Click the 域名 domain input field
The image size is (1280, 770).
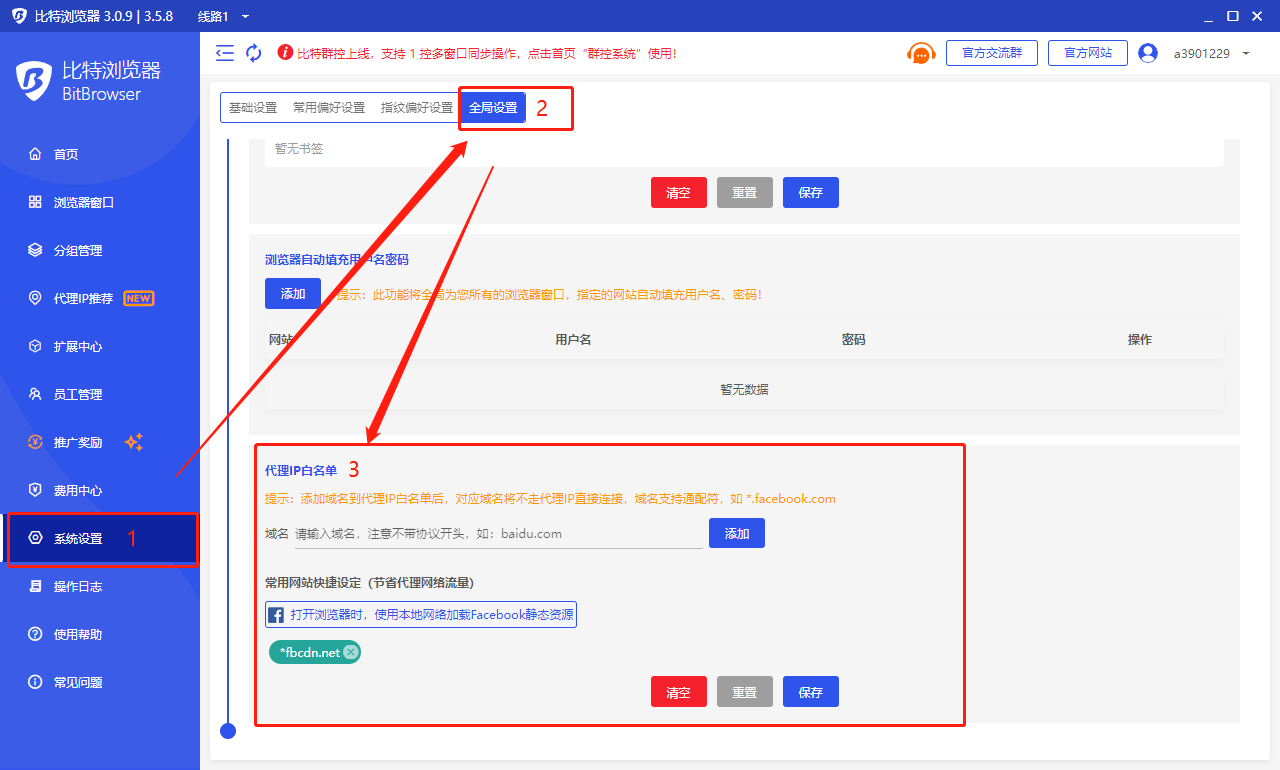click(498, 534)
